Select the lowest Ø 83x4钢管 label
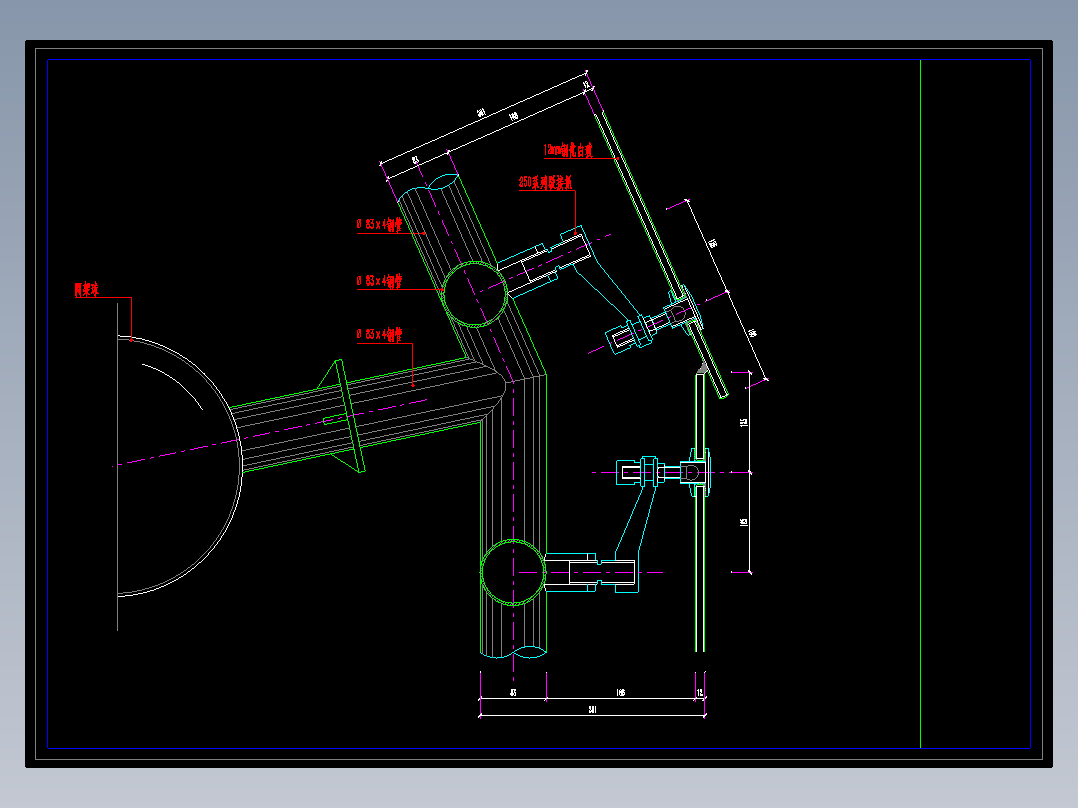This screenshot has height=808, width=1078. 380,334
